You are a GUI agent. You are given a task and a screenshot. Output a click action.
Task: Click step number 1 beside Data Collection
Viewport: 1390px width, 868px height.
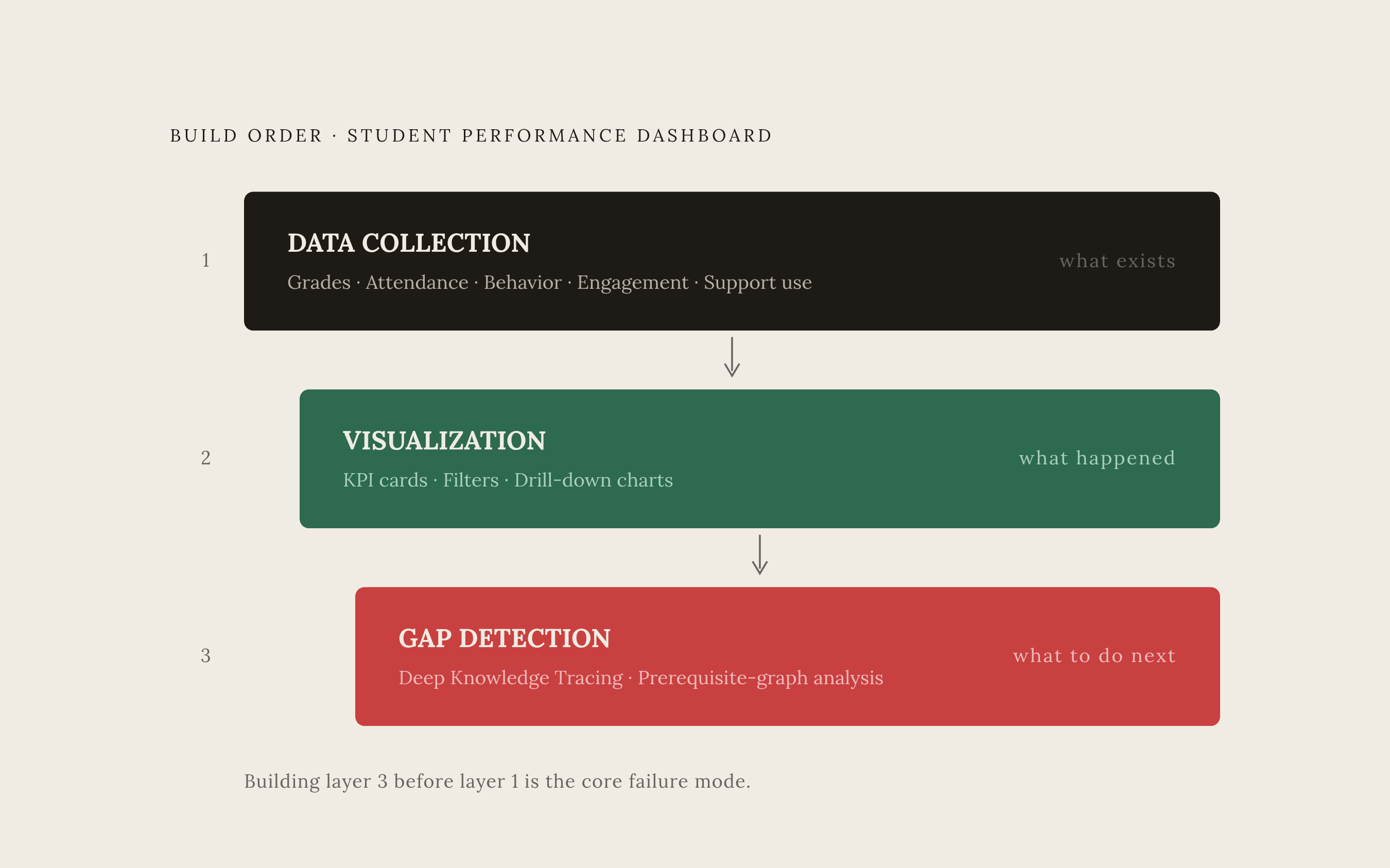pos(205,261)
